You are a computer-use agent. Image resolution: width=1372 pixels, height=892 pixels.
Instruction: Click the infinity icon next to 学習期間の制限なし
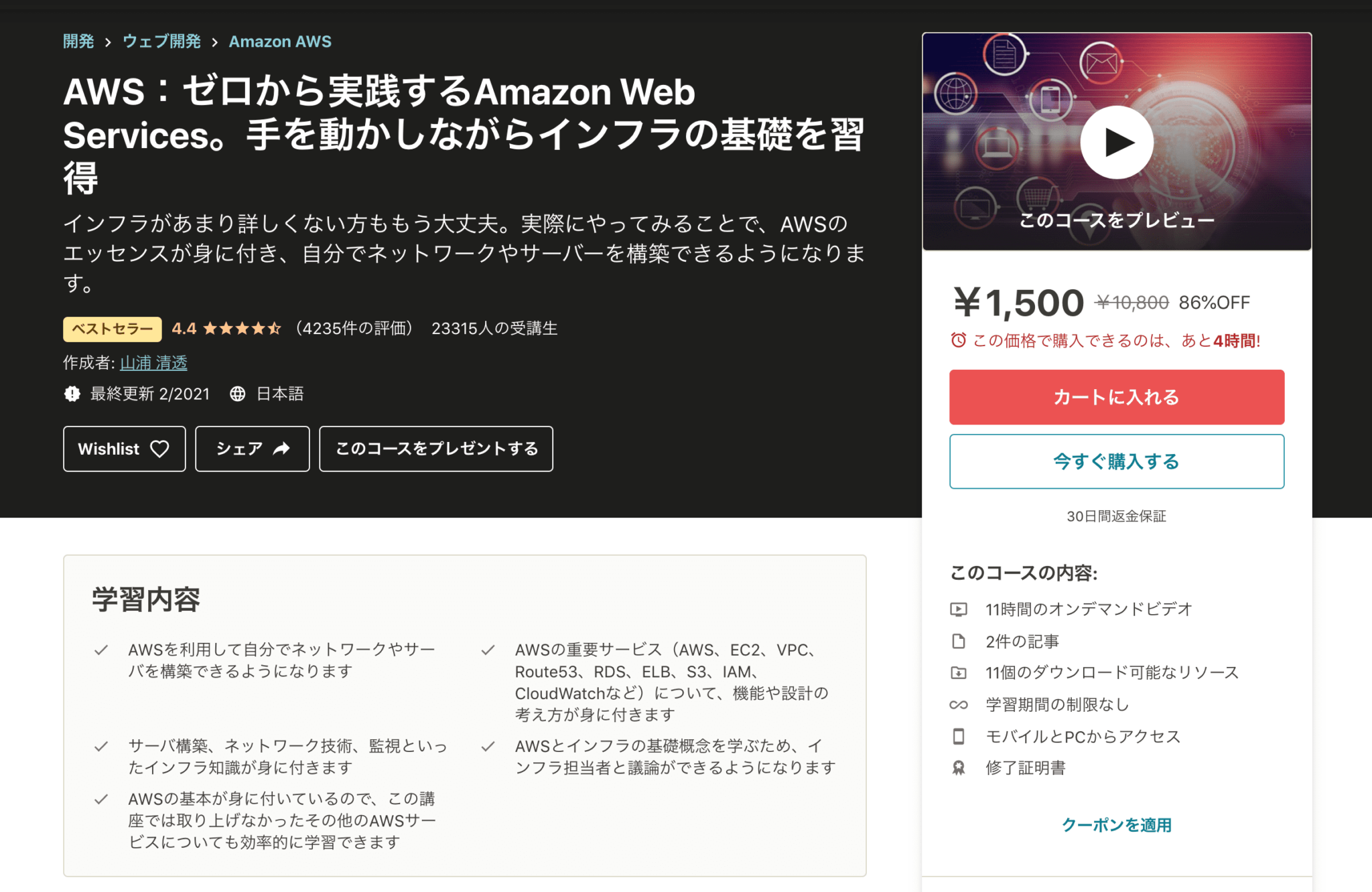coord(959,704)
